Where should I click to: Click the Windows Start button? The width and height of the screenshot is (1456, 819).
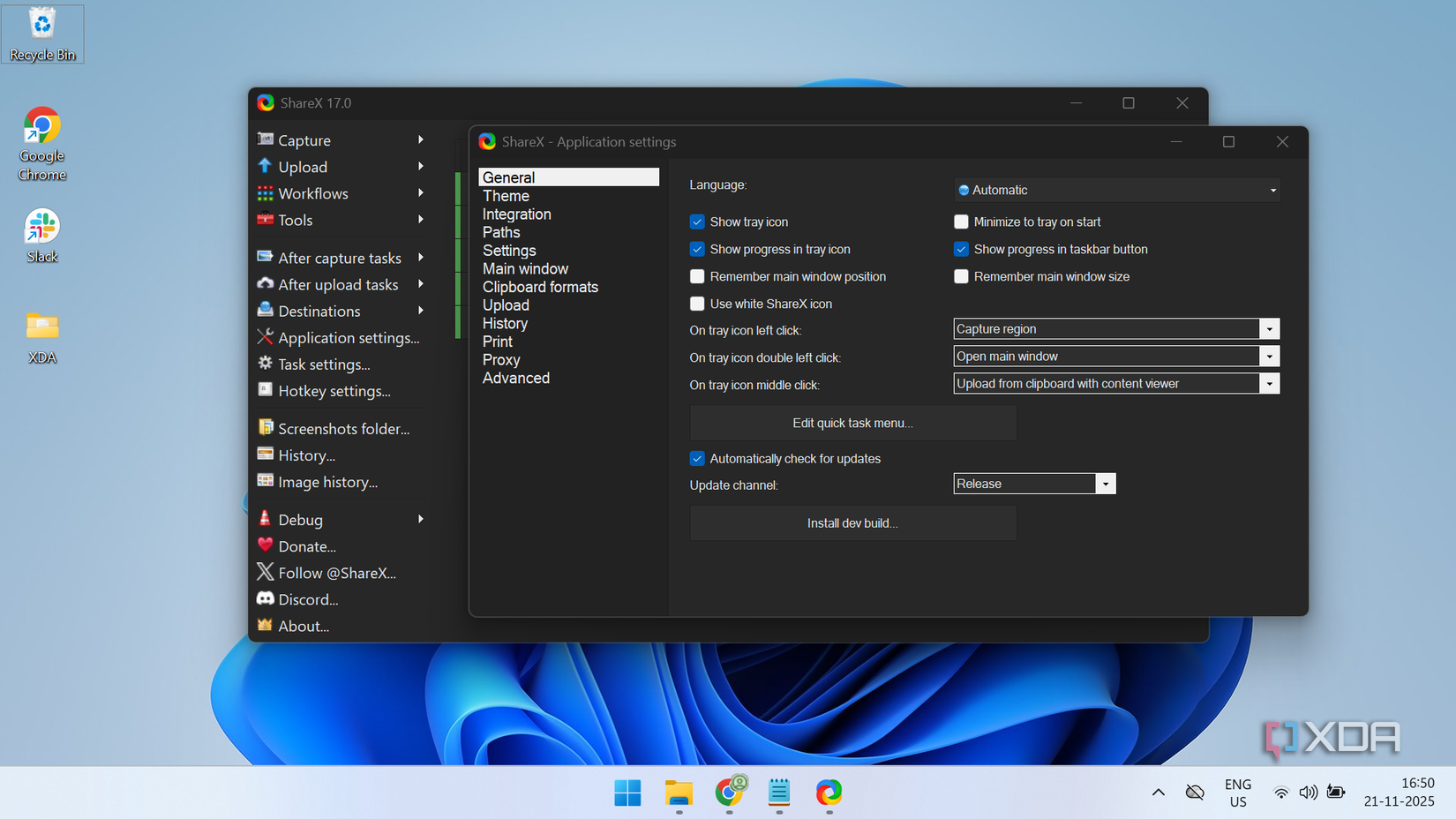click(x=627, y=793)
